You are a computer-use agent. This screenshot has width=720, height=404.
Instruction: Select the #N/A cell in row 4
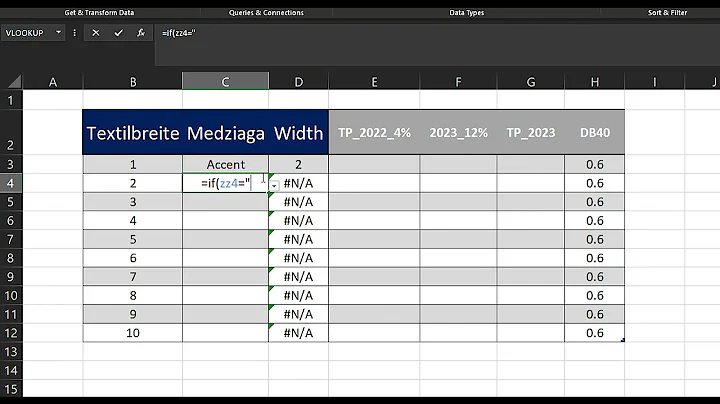(x=298, y=183)
